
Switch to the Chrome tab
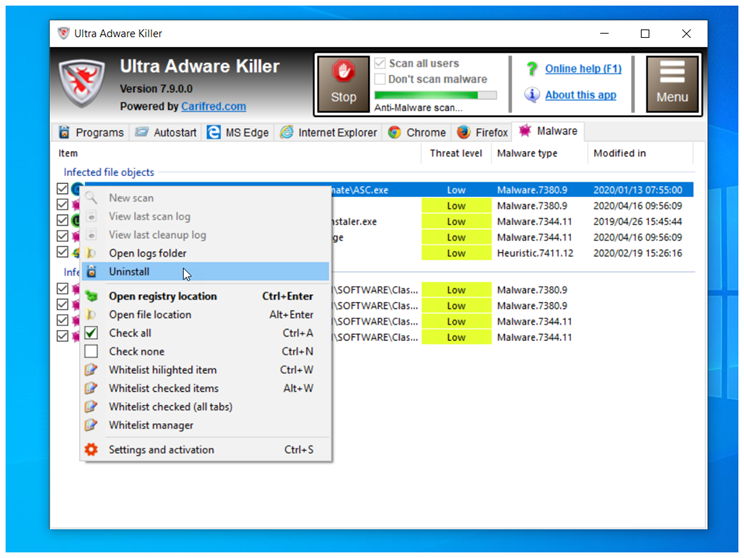(417, 132)
